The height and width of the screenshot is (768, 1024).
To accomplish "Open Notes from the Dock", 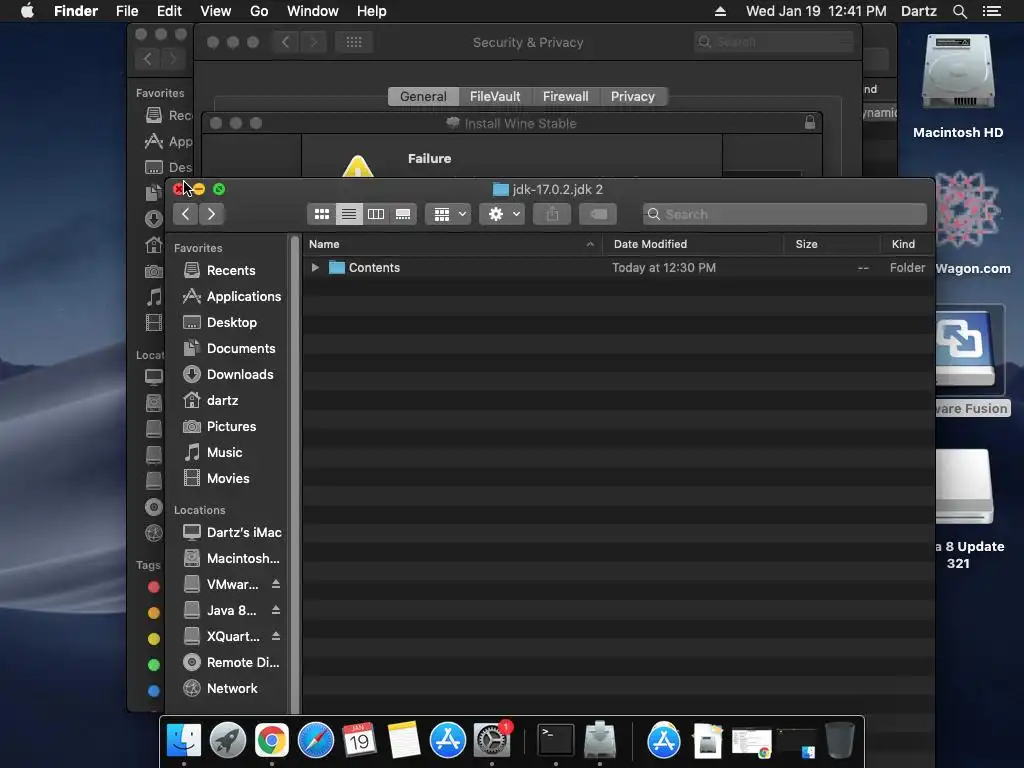I will tap(404, 741).
